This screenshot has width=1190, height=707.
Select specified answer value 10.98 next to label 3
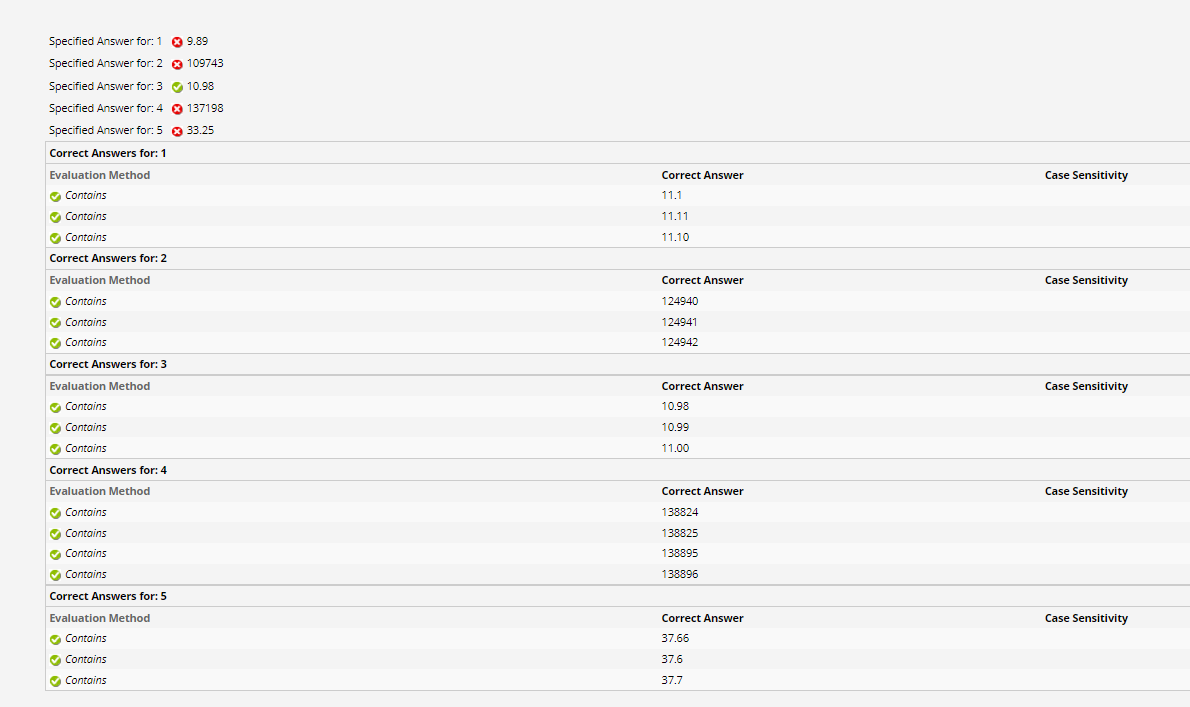pyautogui.click(x=200, y=86)
